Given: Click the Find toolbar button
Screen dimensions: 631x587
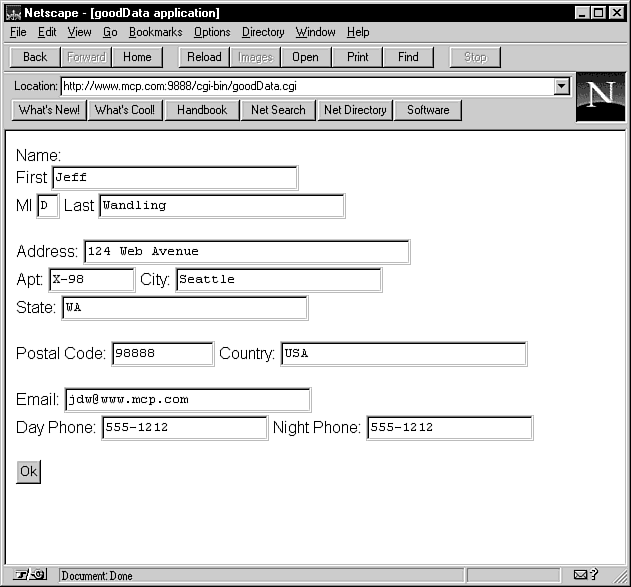Looking at the screenshot, I should 408,57.
